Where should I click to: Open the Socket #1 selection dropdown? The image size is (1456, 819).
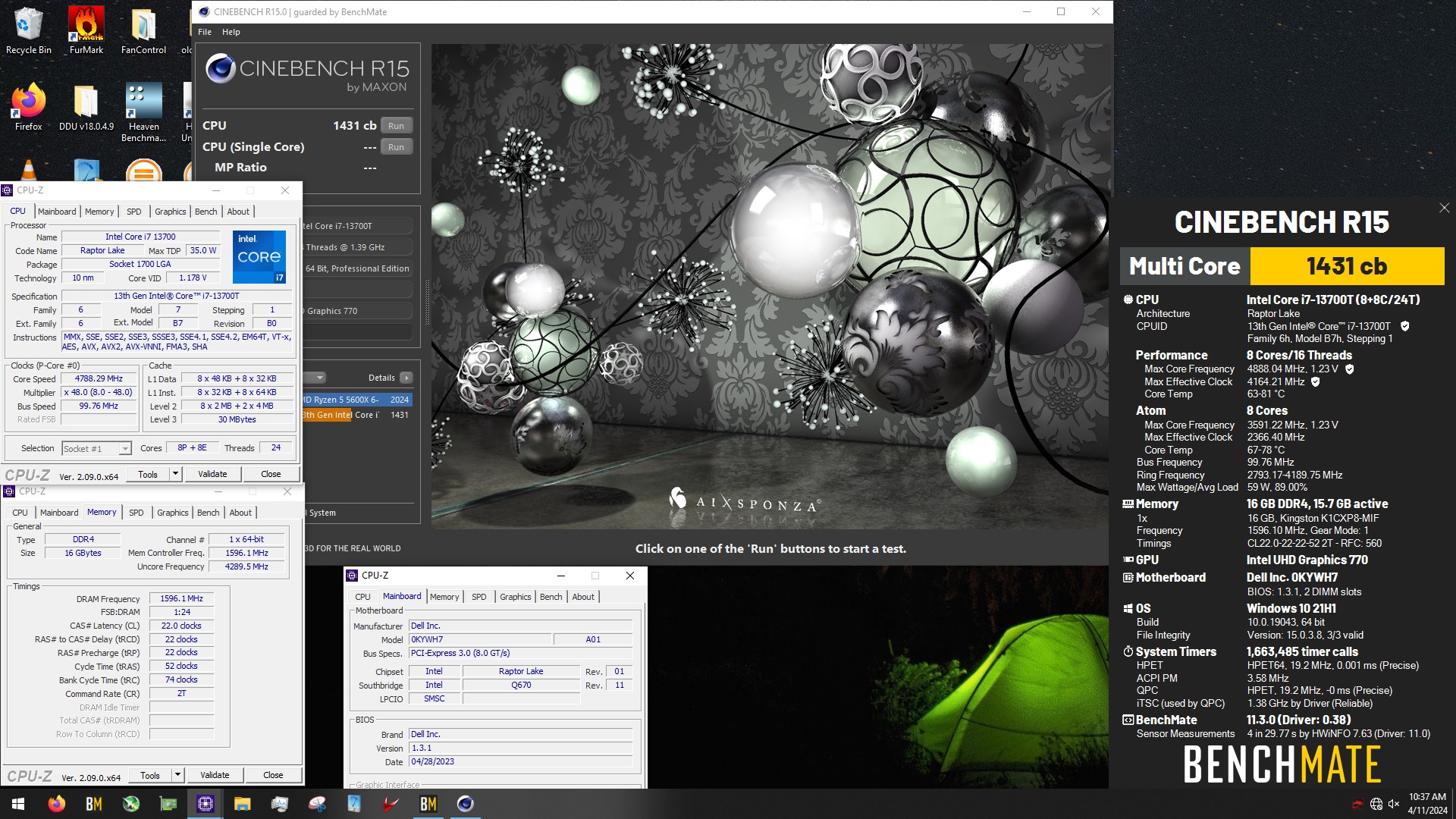[x=96, y=449]
